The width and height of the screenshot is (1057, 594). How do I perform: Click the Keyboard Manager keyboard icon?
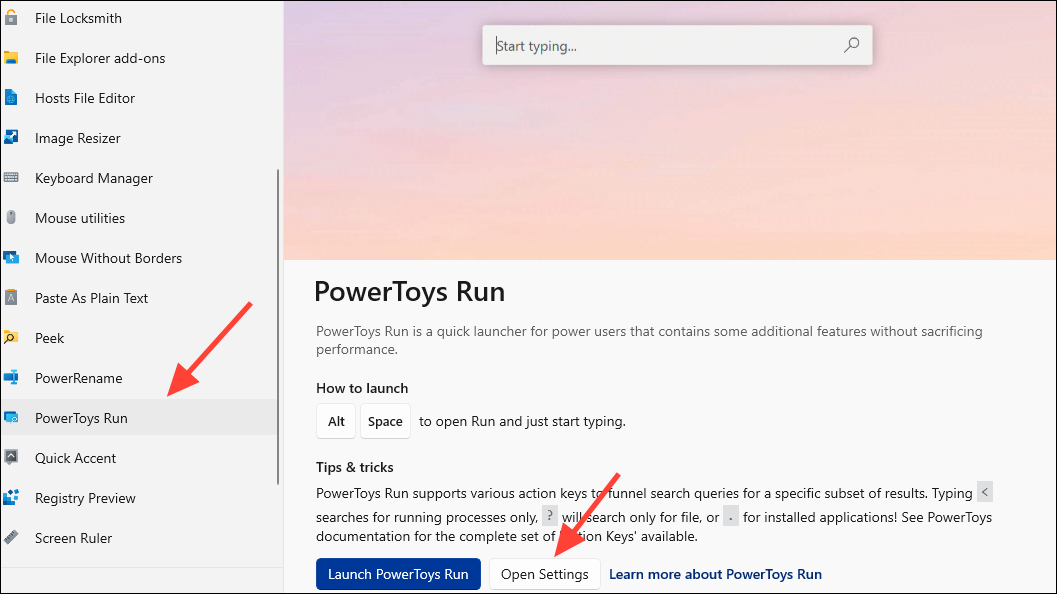pos(11,177)
